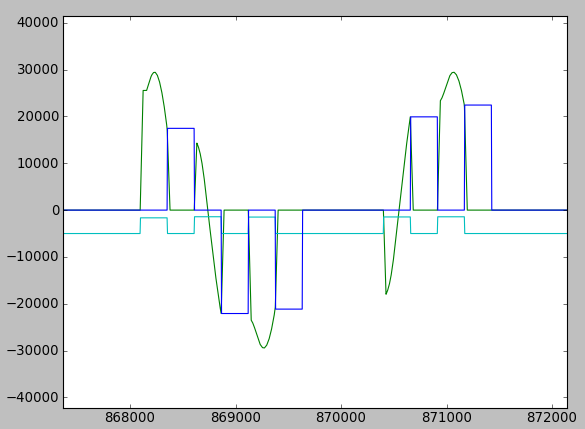Click the 872000 x-axis tick label
This screenshot has width=585, height=429.
tap(552, 417)
